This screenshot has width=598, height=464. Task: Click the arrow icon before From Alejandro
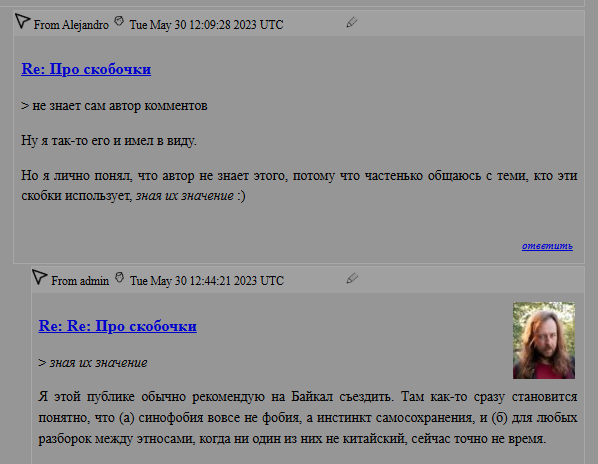tap(22, 21)
